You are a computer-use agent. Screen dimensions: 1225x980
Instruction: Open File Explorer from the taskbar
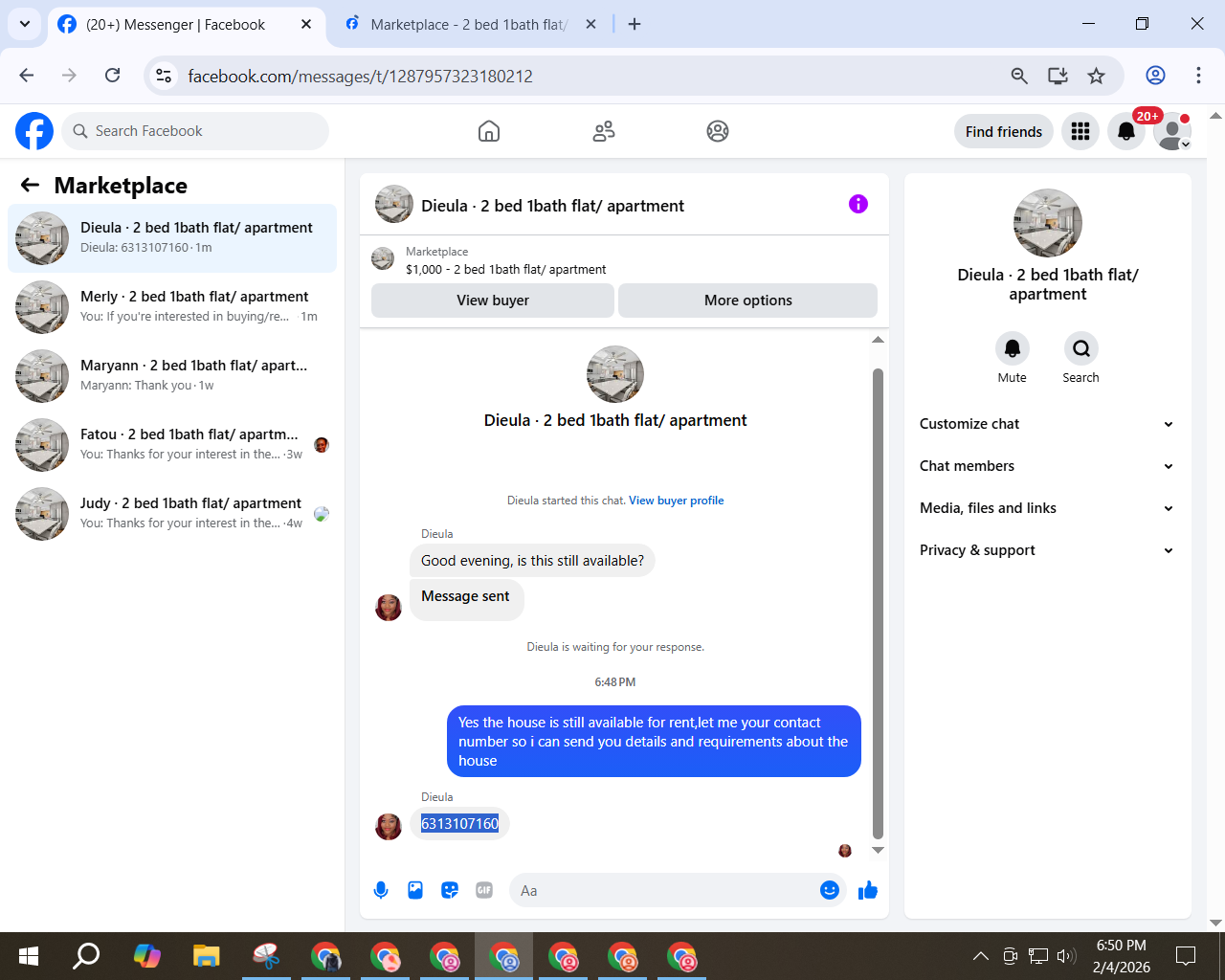click(x=207, y=955)
